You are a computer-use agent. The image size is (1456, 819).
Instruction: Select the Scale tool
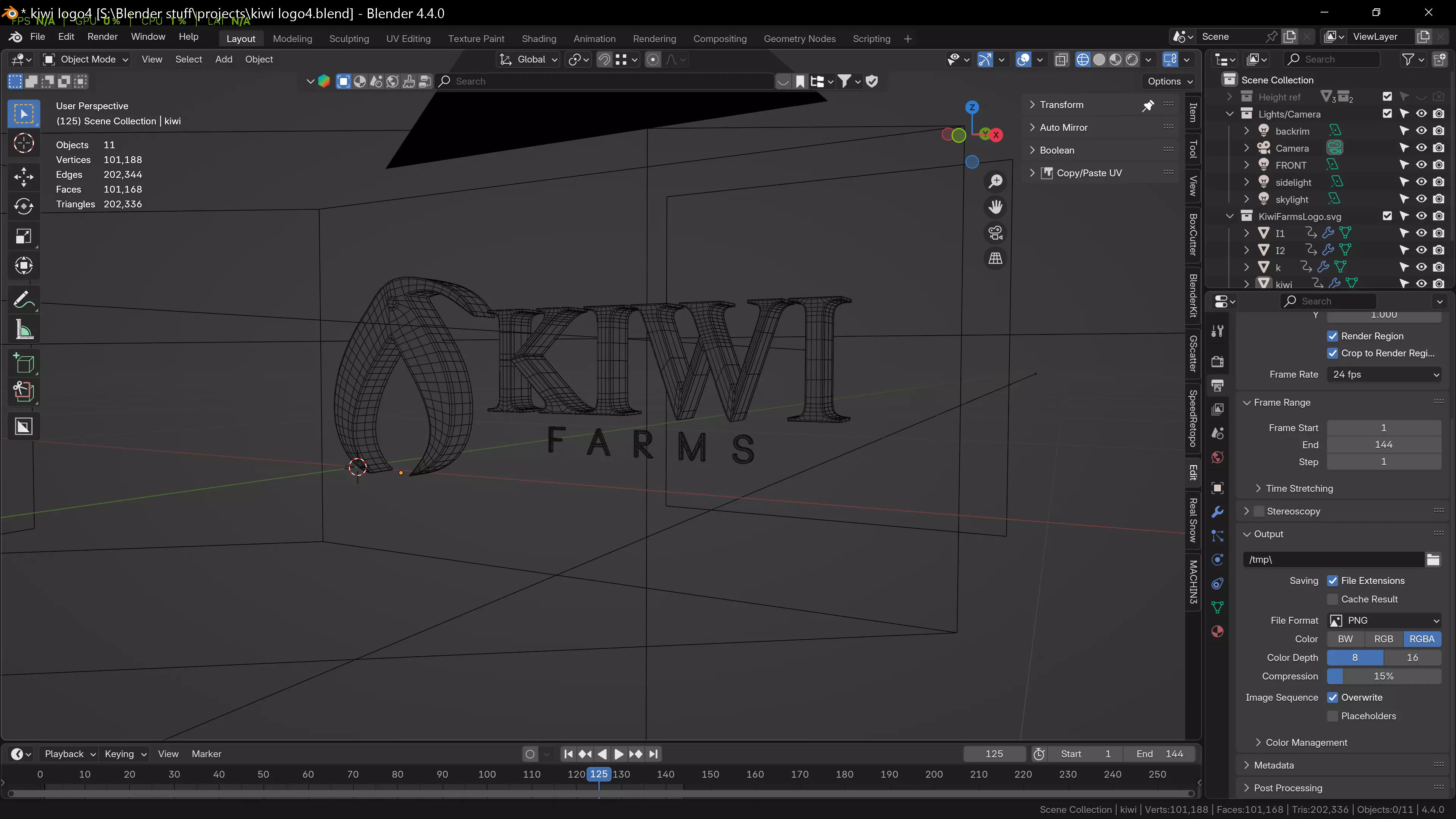click(24, 236)
